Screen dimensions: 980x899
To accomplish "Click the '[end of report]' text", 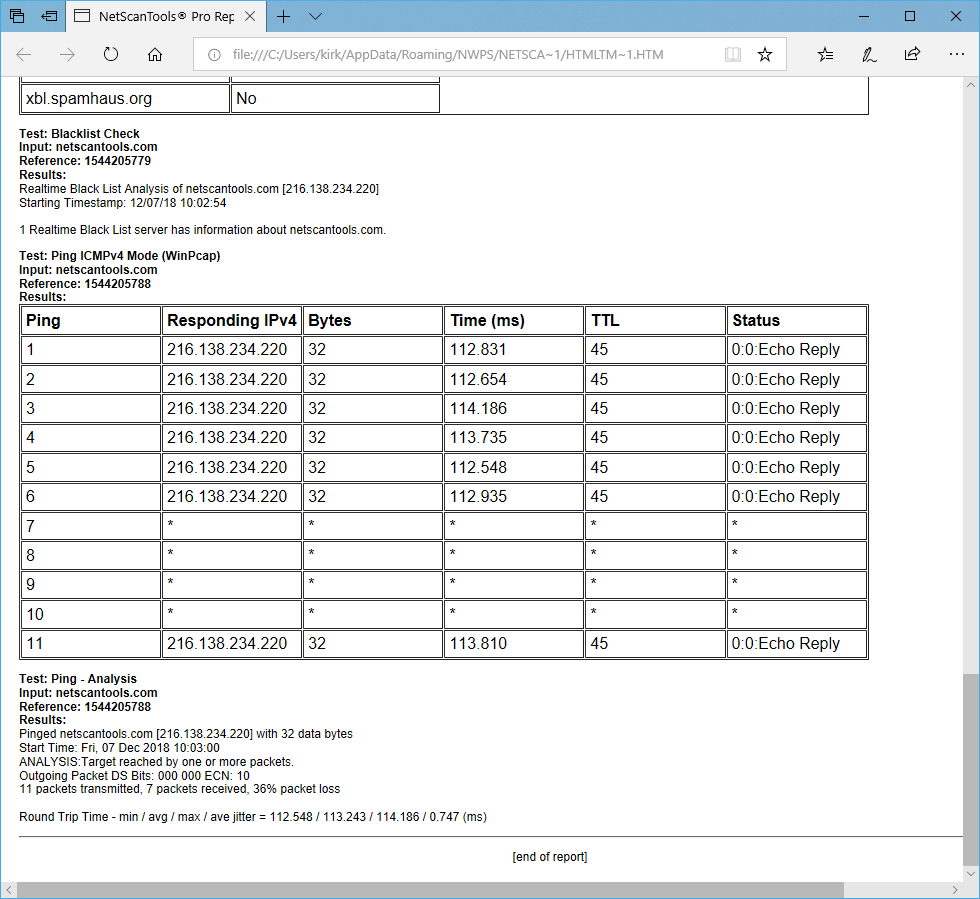I will (549, 857).
